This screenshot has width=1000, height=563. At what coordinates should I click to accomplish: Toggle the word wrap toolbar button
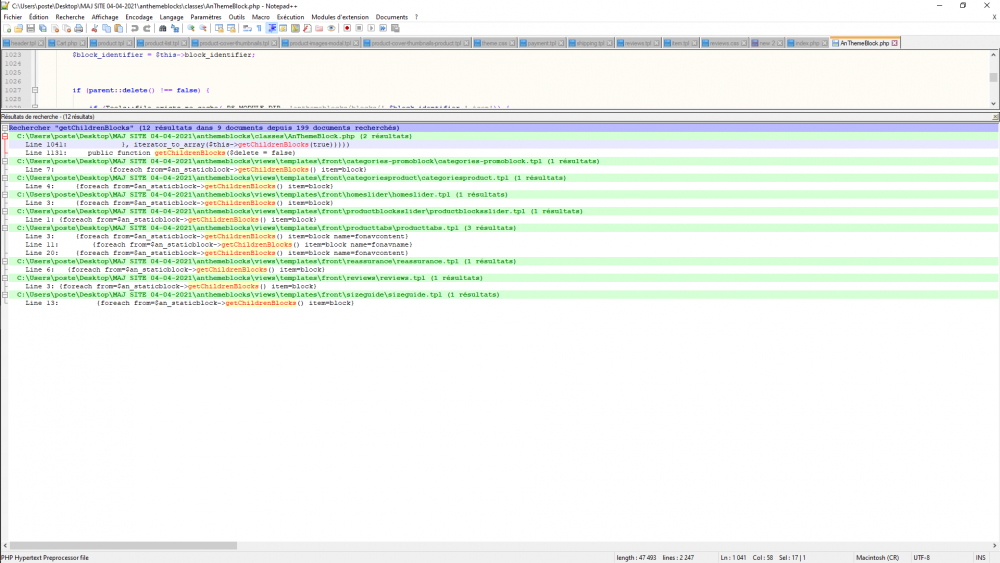click(246, 28)
